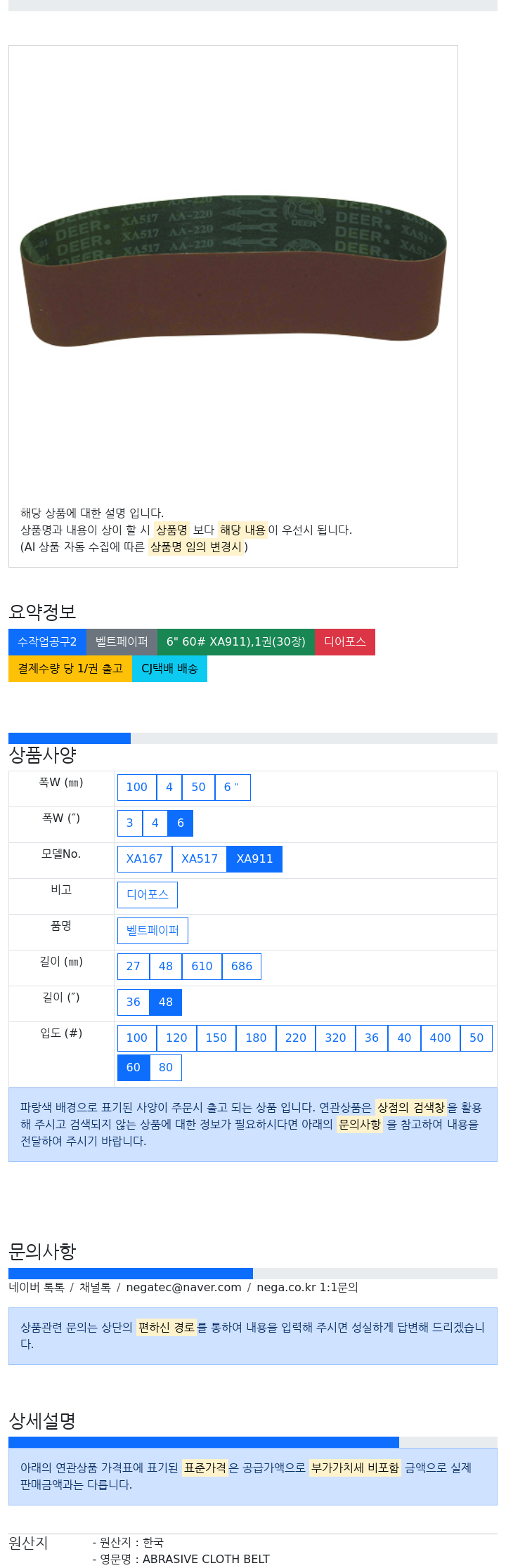The image size is (506, 1568).
Task: Select width 4 inch option
Action: pyautogui.click(x=155, y=823)
